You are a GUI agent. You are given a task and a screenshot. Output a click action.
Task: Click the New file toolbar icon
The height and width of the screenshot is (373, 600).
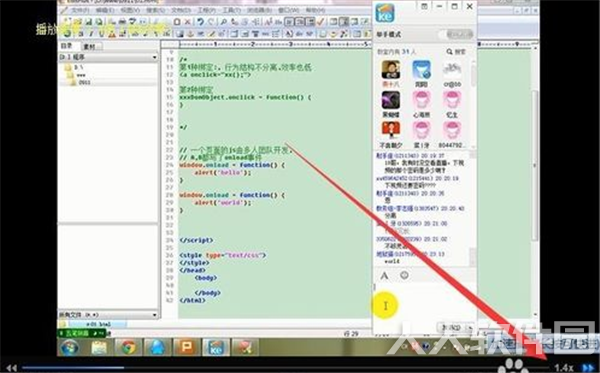coord(67,21)
